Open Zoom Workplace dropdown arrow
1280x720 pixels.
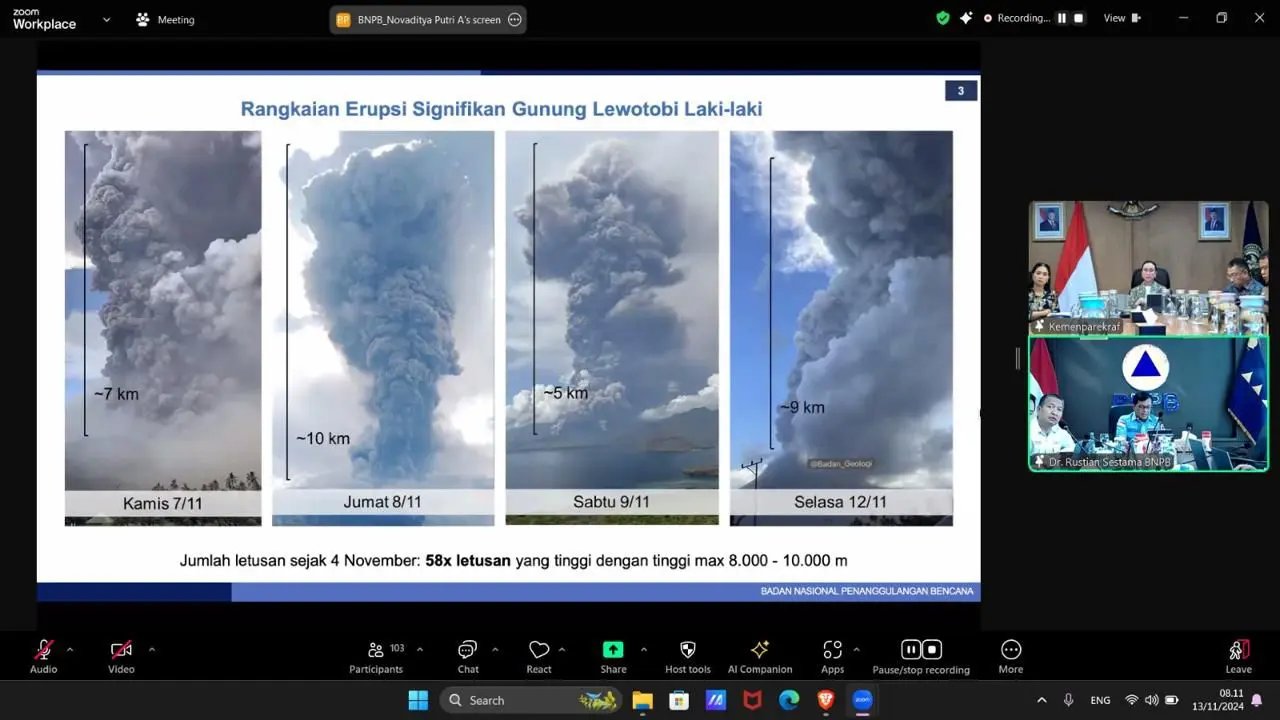(x=106, y=19)
